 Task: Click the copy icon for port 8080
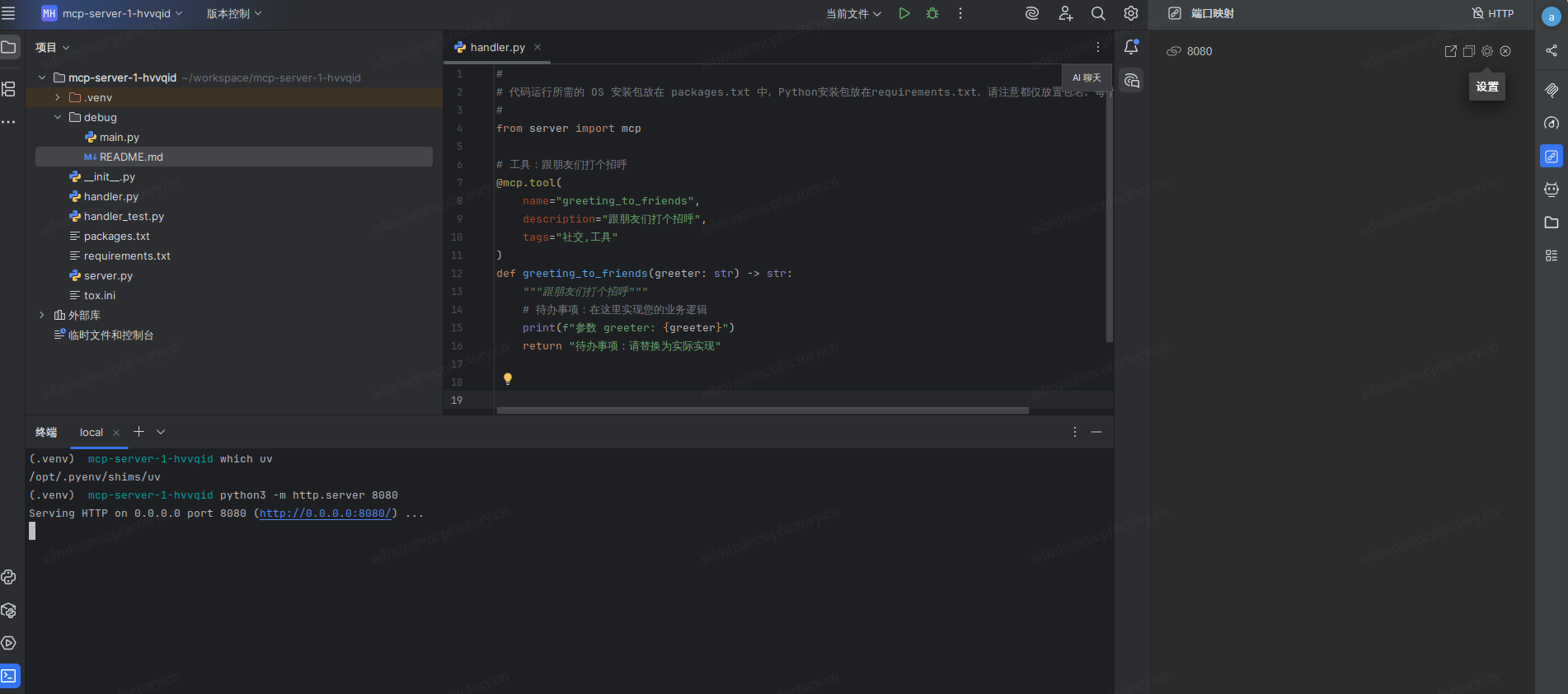[1468, 51]
